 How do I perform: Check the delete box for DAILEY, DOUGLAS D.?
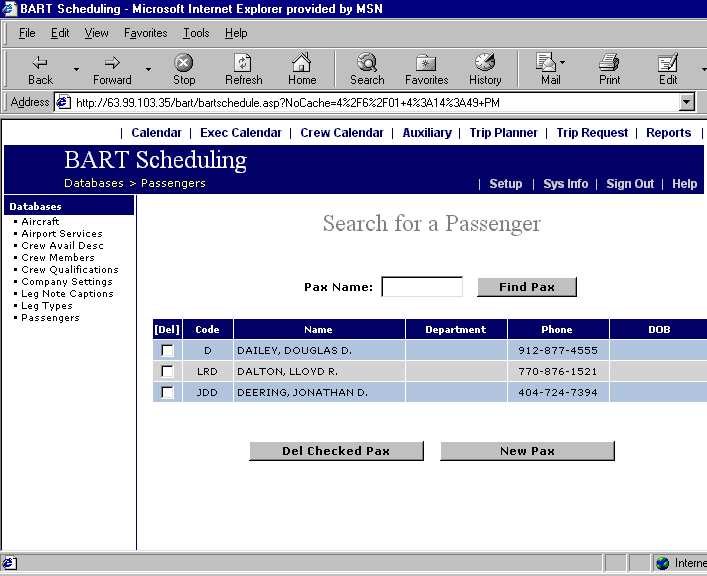[x=167, y=351]
